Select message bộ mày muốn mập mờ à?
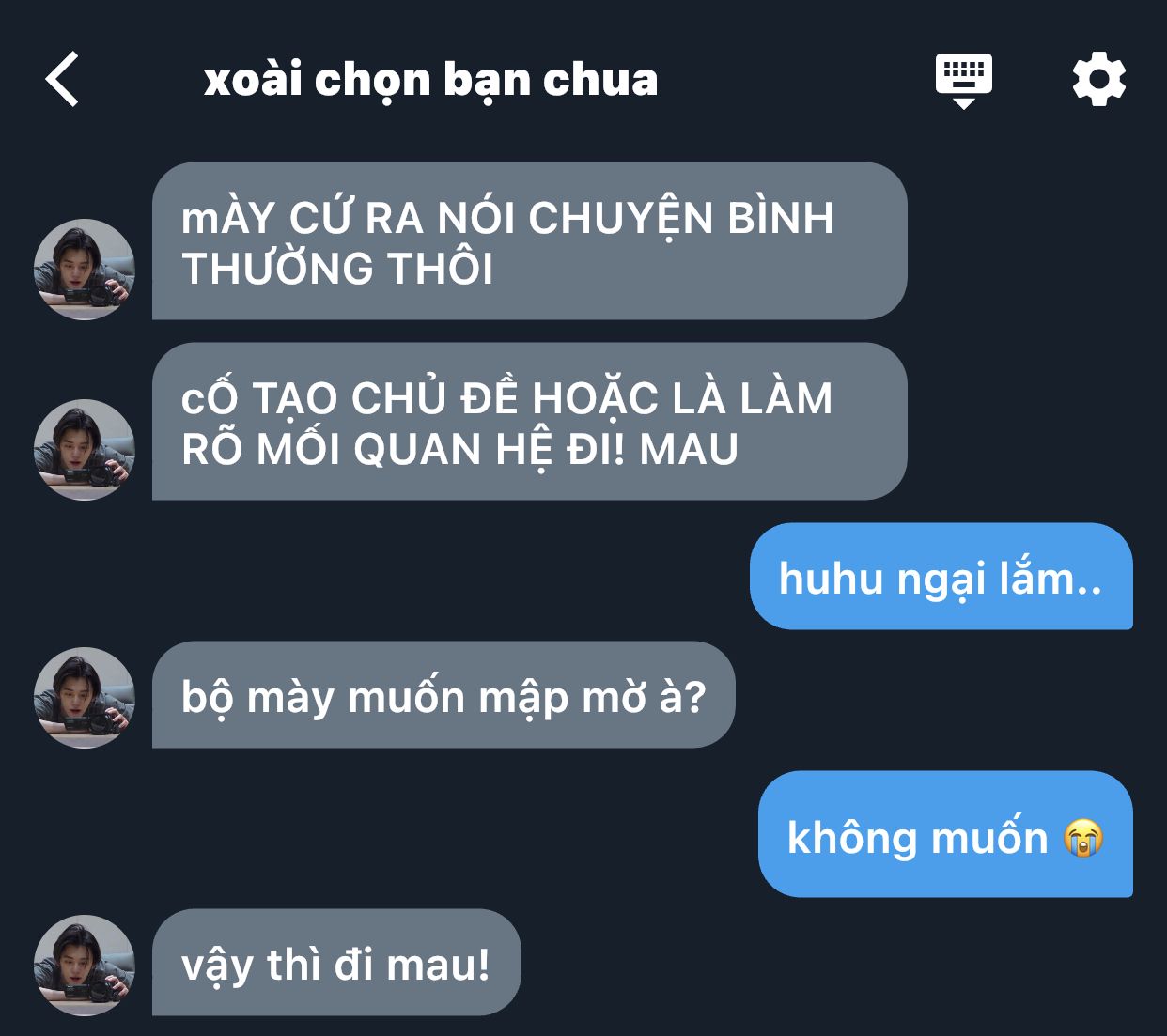 point(443,695)
